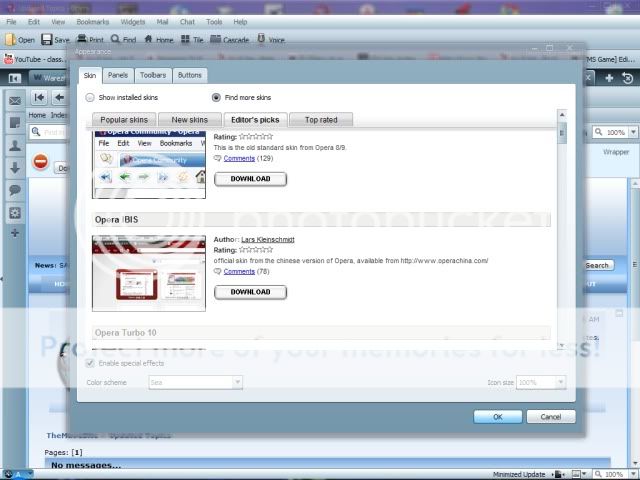Image resolution: width=640 pixels, height=480 pixels.
Task: Click the Save toolbar icon
Action: 47,40
